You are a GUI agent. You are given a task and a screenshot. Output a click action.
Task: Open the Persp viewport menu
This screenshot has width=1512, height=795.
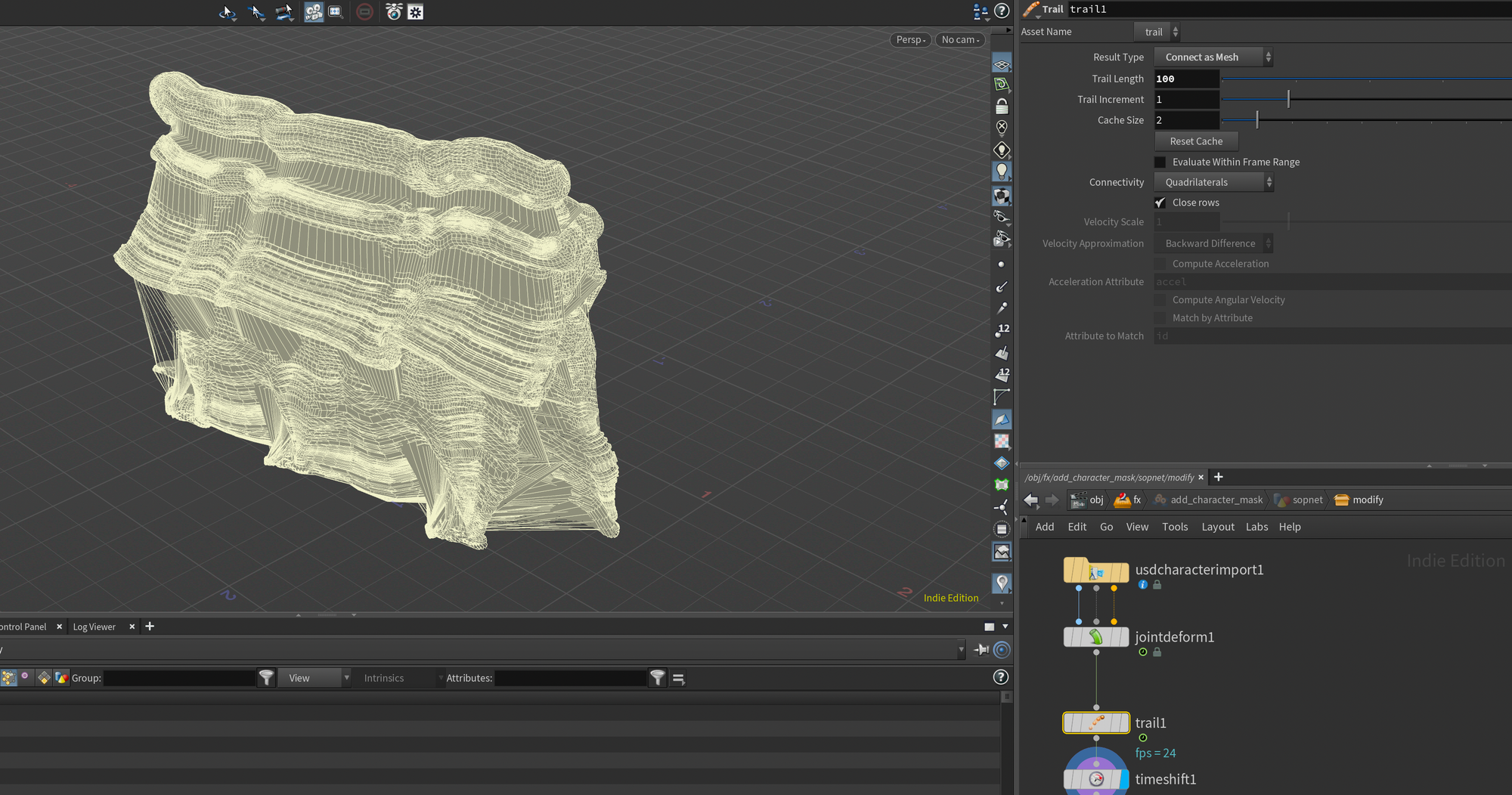pyautogui.click(x=910, y=40)
